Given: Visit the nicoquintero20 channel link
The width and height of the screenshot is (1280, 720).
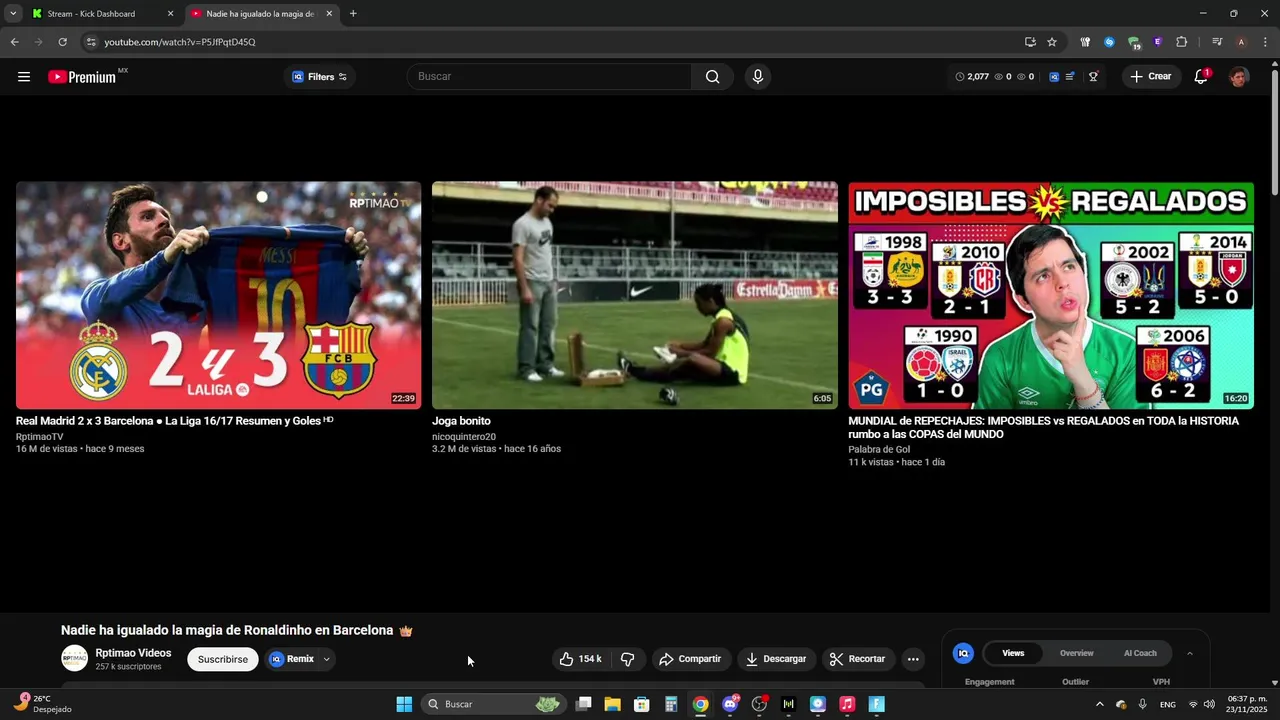Looking at the screenshot, I should pyautogui.click(x=464, y=437).
